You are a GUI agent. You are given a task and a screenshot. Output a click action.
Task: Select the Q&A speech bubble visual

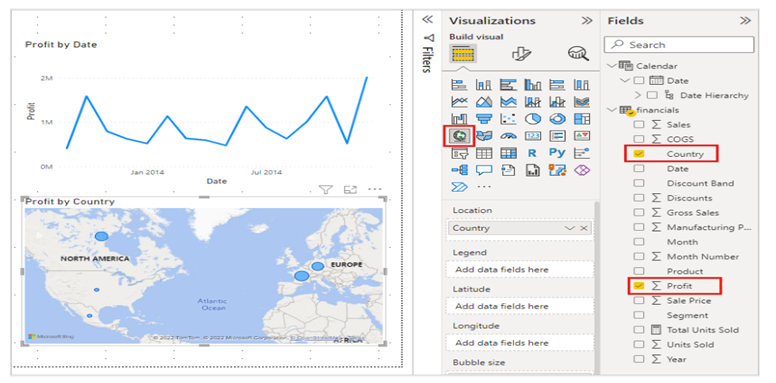483,171
